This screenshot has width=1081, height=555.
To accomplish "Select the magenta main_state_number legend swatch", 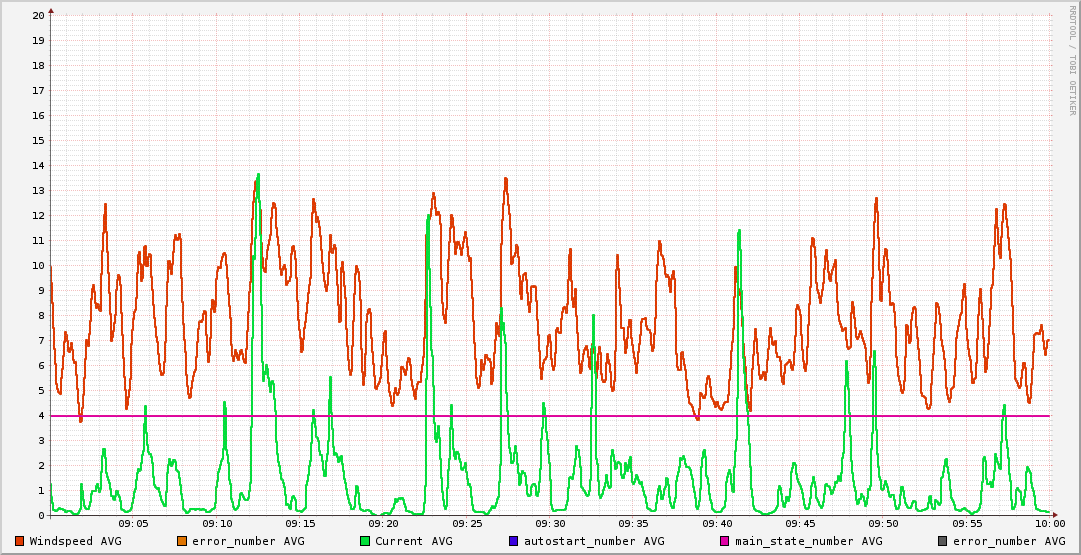I will click(725, 541).
